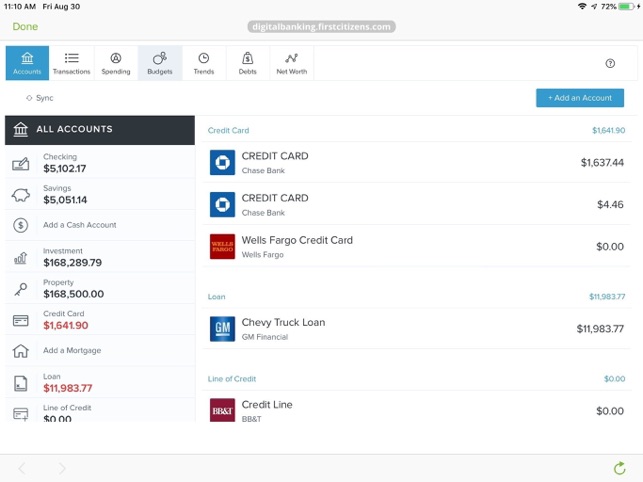Select Property value $168,500.00
The width and height of the screenshot is (643, 482).
(73, 294)
